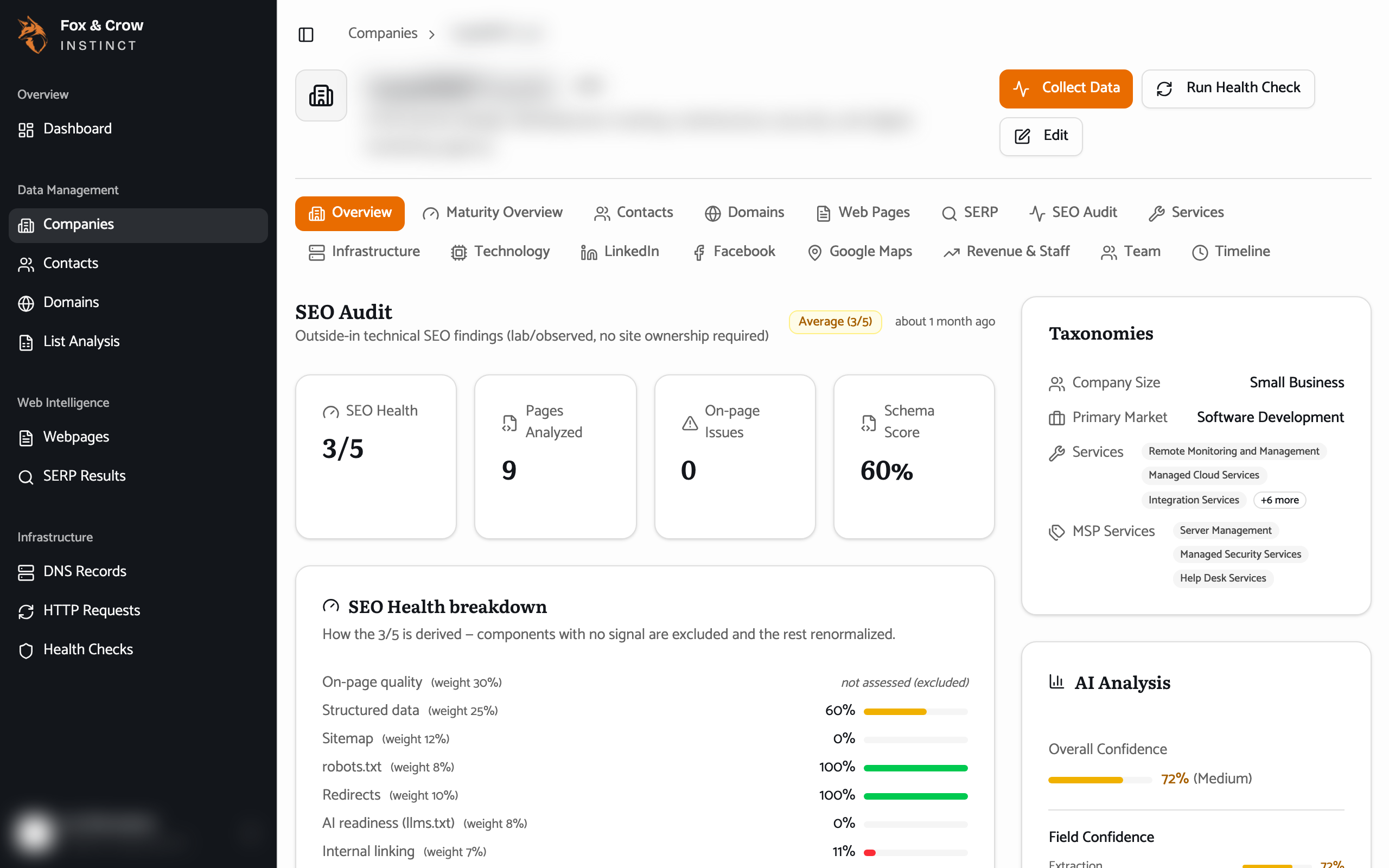Click the On-page Issues card
Image resolution: width=1389 pixels, height=868 pixels.
click(735, 457)
